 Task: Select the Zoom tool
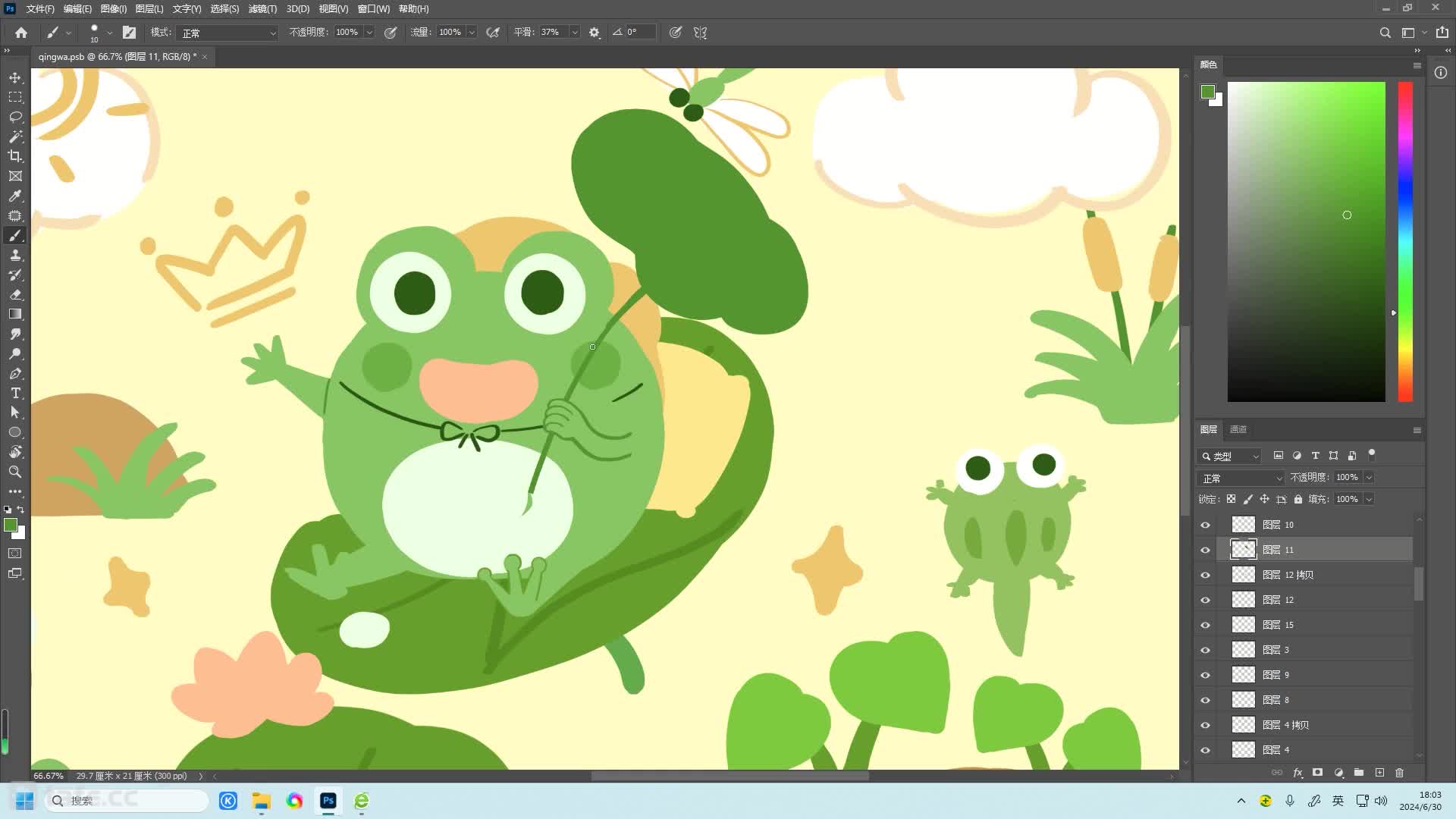pos(15,472)
